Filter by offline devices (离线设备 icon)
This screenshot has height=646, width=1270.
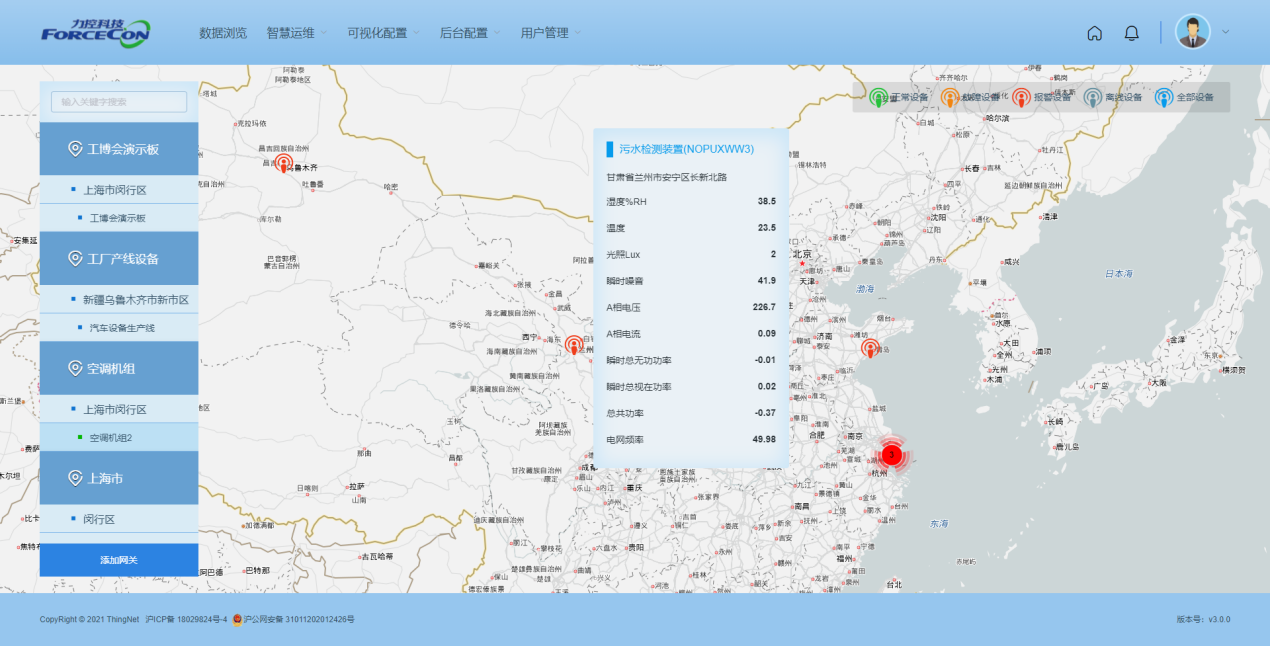tap(1093, 97)
